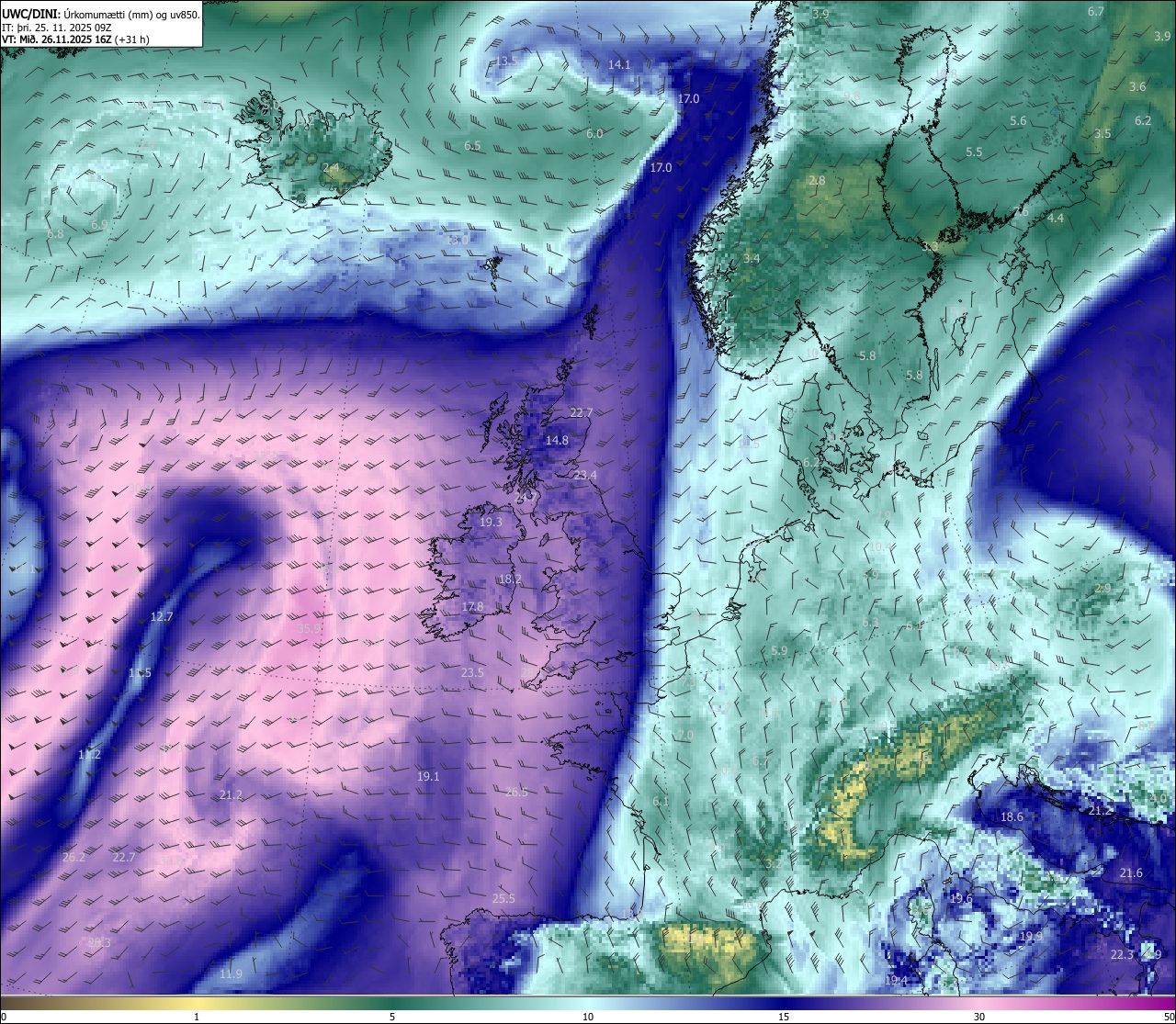Click the 17.8 value over southern Ireland
The width and height of the screenshot is (1176, 1024).
[x=472, y=607]
